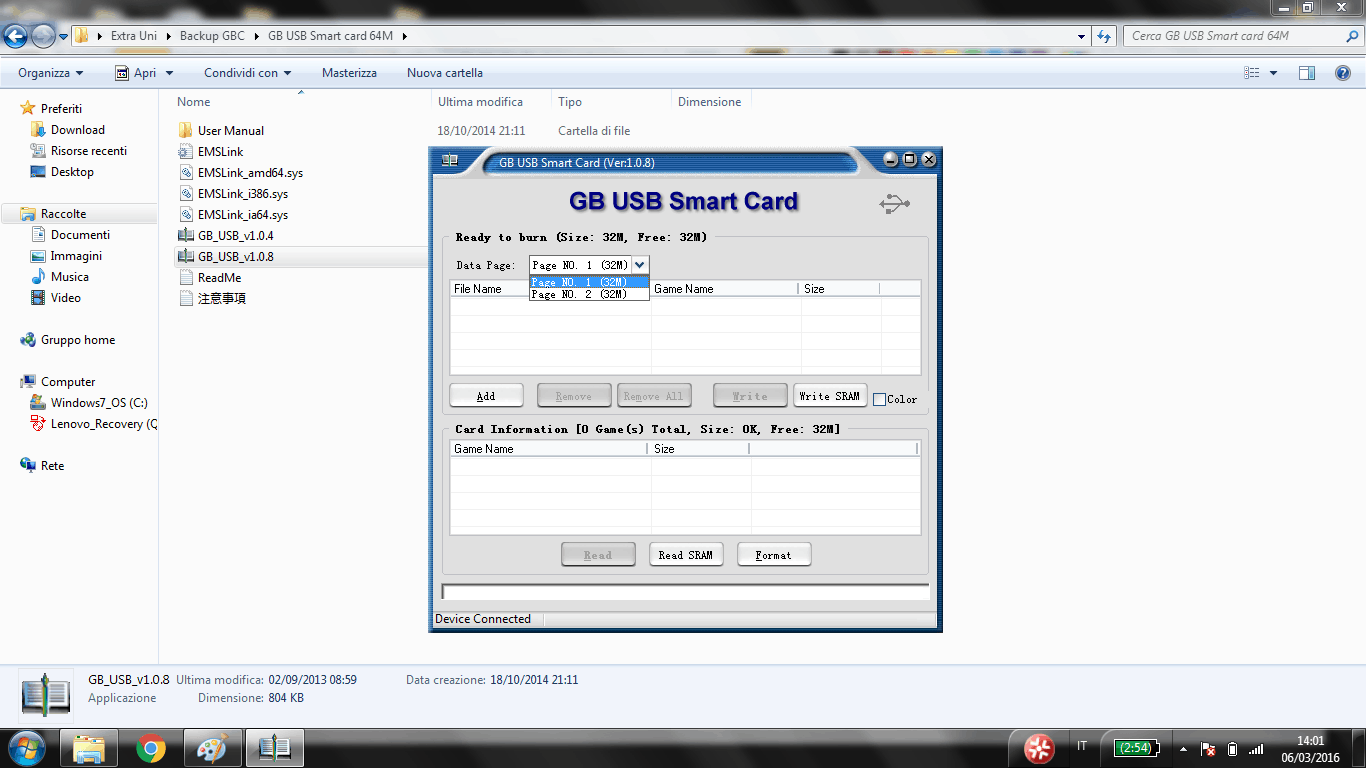Viewport: 1366px width, 768px height.
Task: Click the GB USB Smart Card title bar icon
Action: pos(450,160)
